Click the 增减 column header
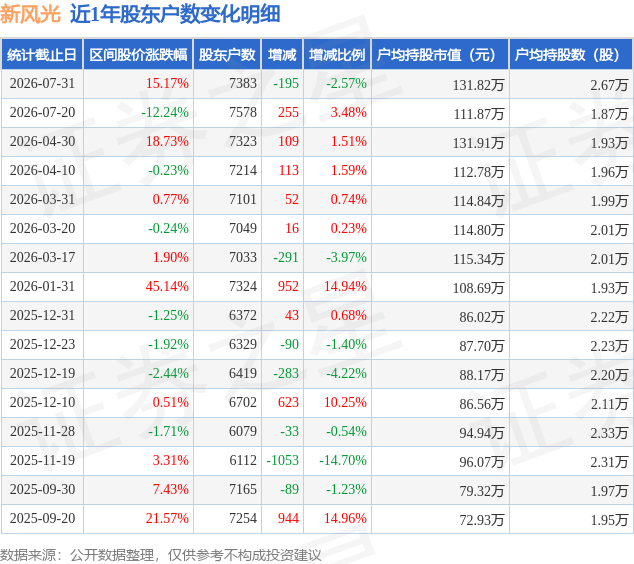 pos(282,55)
